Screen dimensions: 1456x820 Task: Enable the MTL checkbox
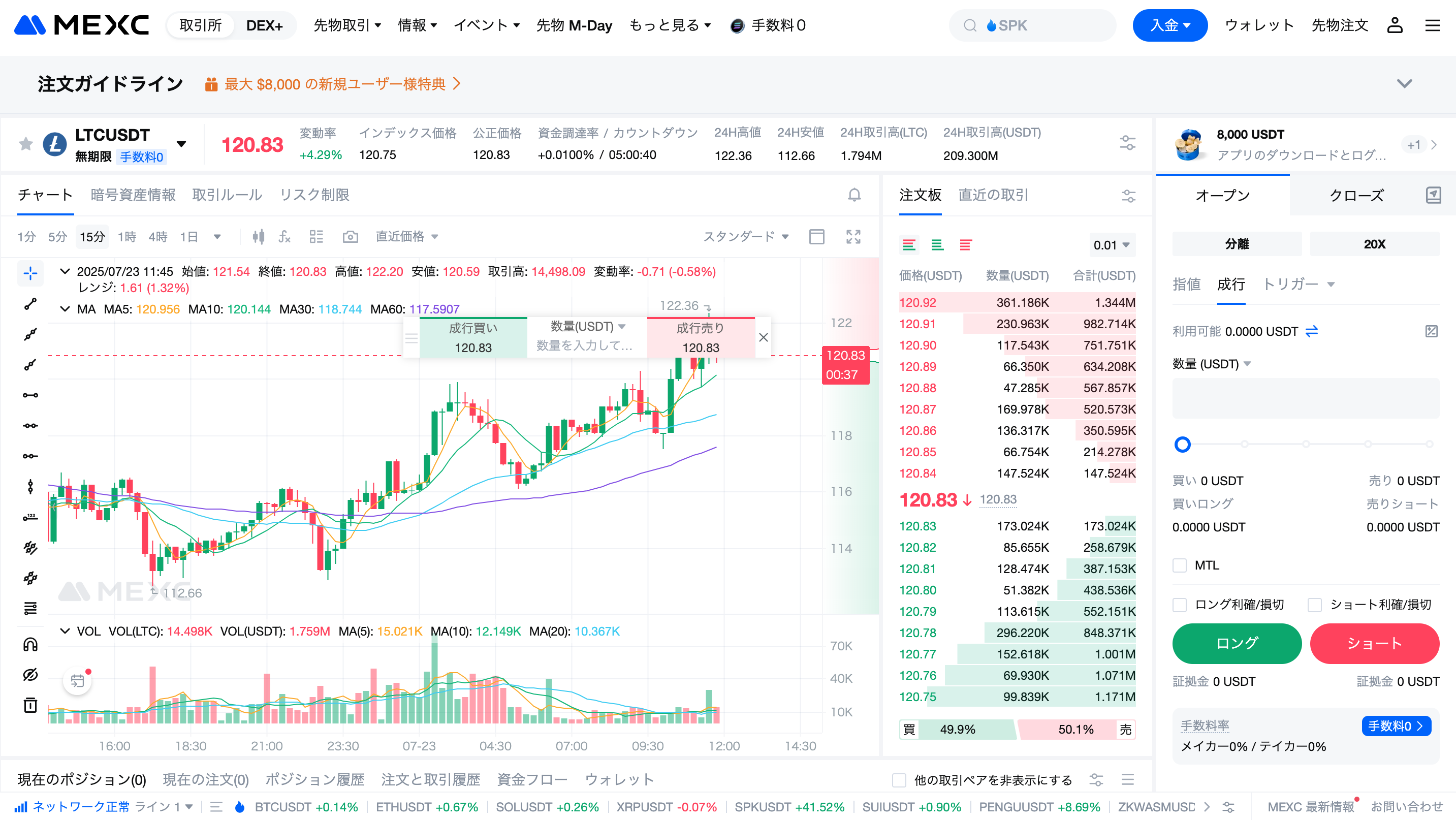click(1180, 565)
